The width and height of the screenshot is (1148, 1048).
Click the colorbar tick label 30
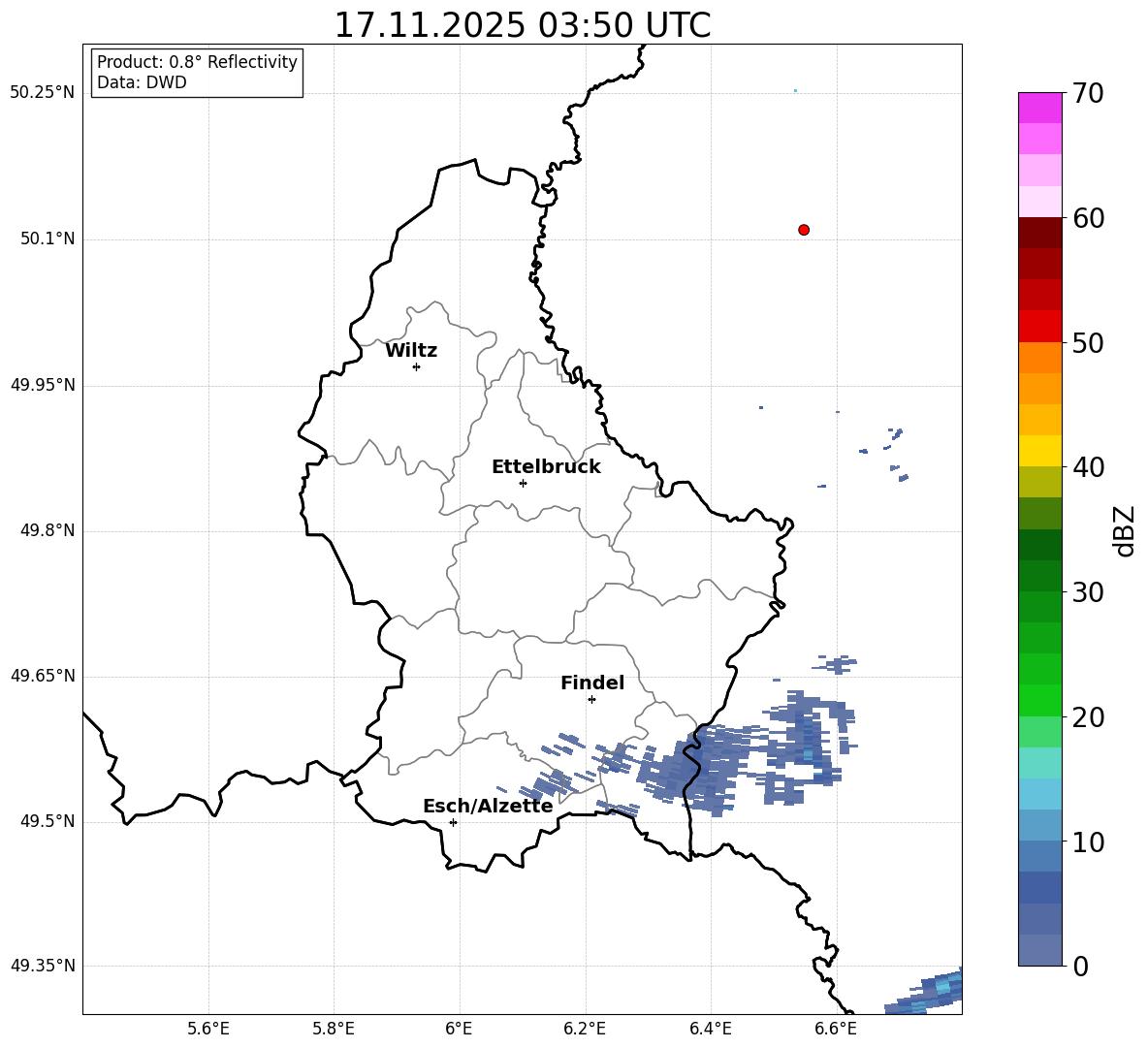[x=1088, y=592]
